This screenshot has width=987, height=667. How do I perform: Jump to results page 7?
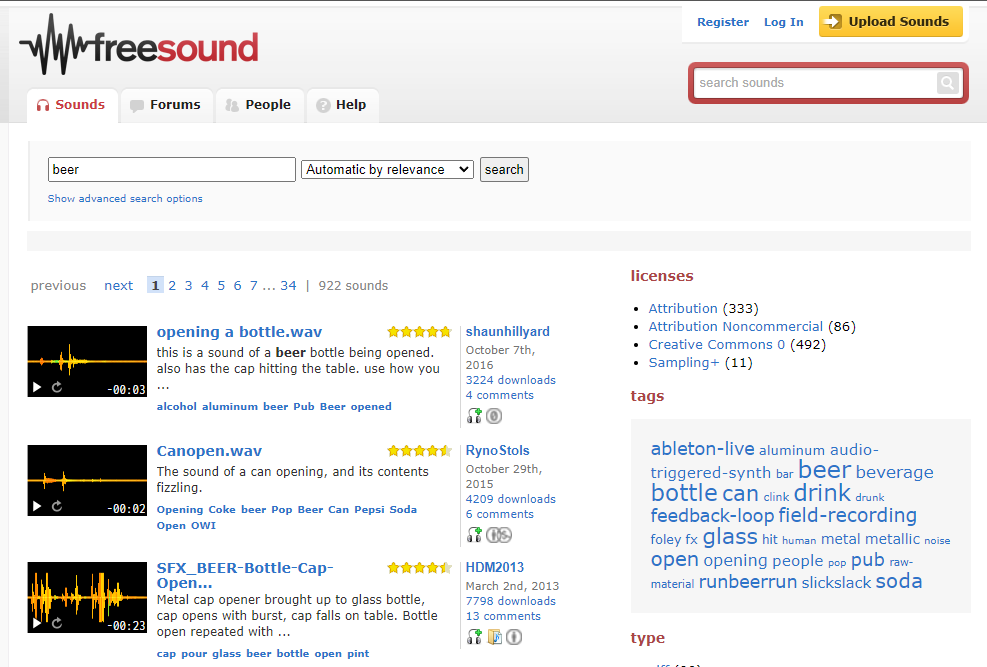[254, 286]
